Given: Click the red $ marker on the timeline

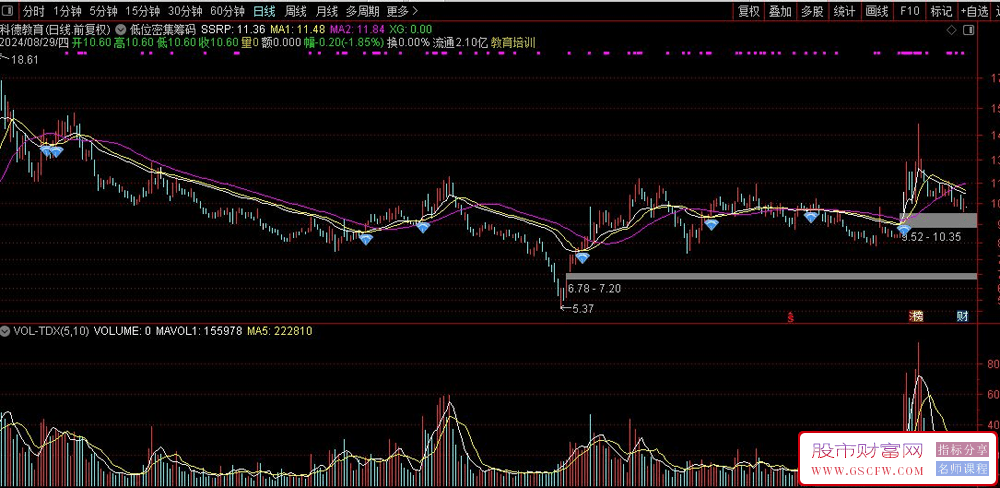Looking at the screenshot, I should [x=791, y=316].
